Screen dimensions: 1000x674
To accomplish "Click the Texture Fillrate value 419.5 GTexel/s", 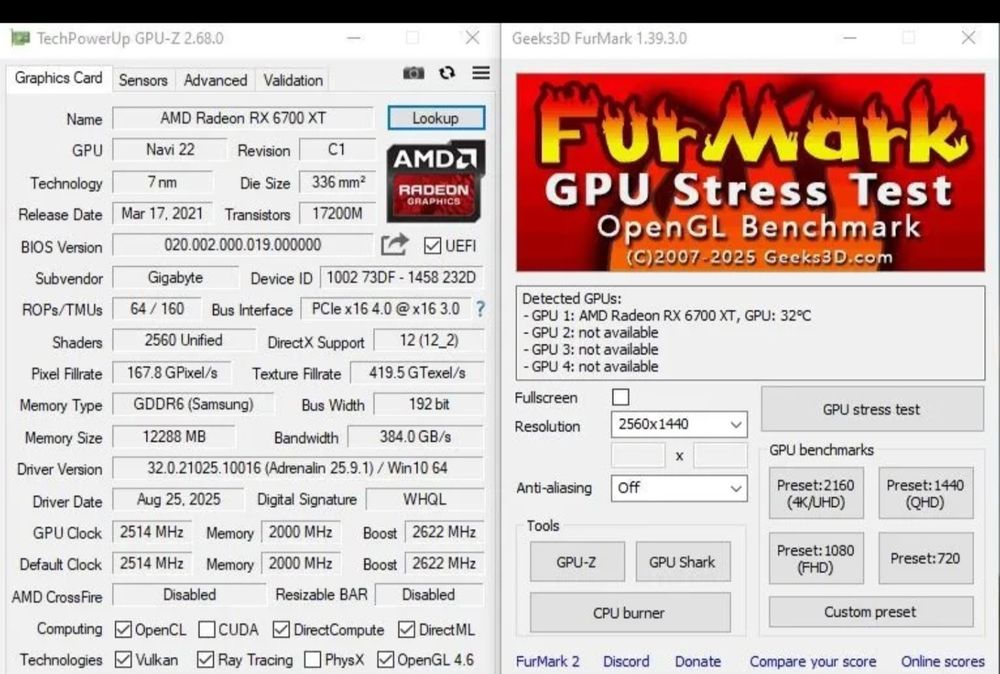I will point(417,373).
